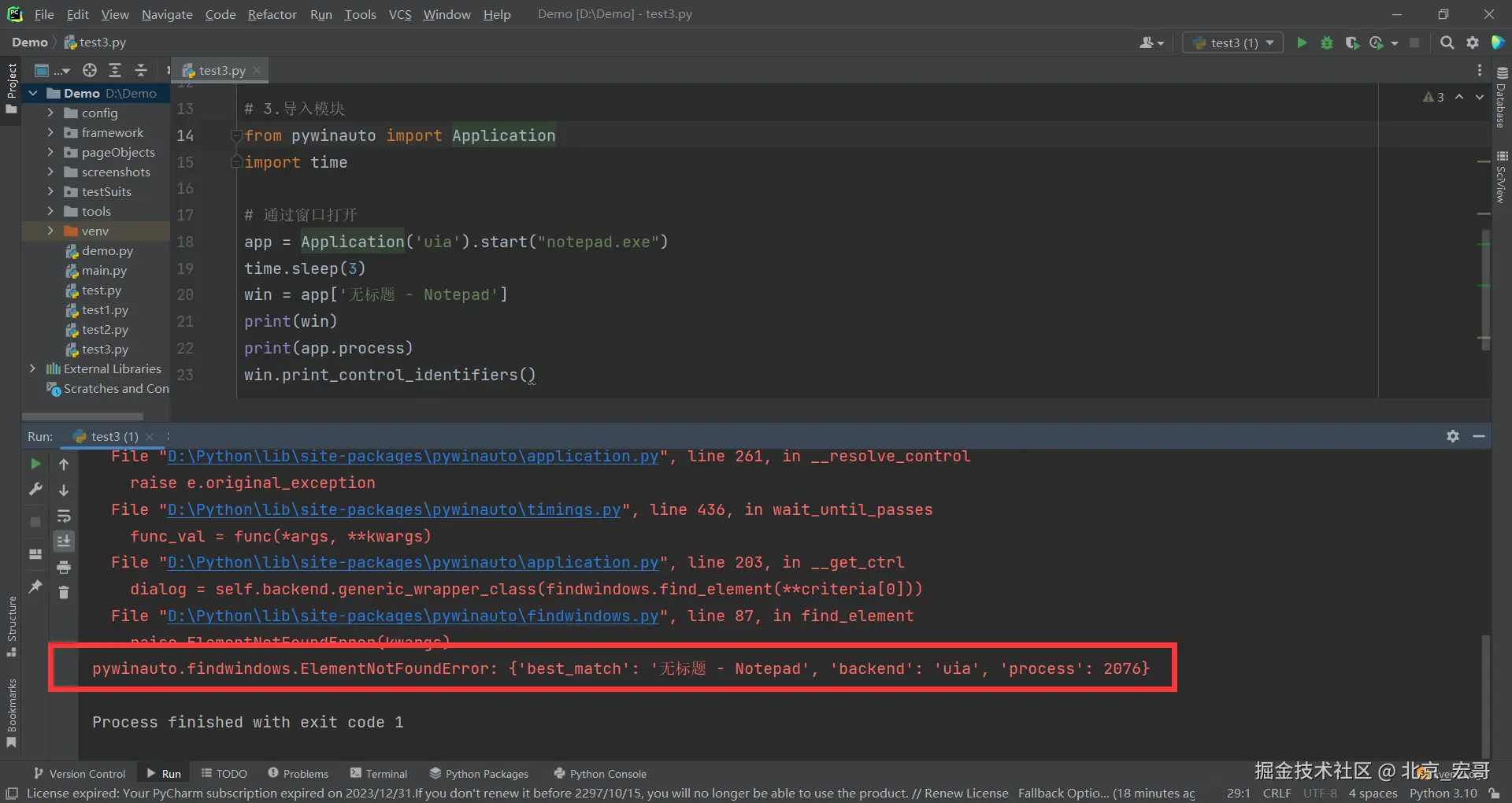Open the test3 (1) run configuration dropdown
Screen dimensions: 1512x803
[x=1233, y=43]
